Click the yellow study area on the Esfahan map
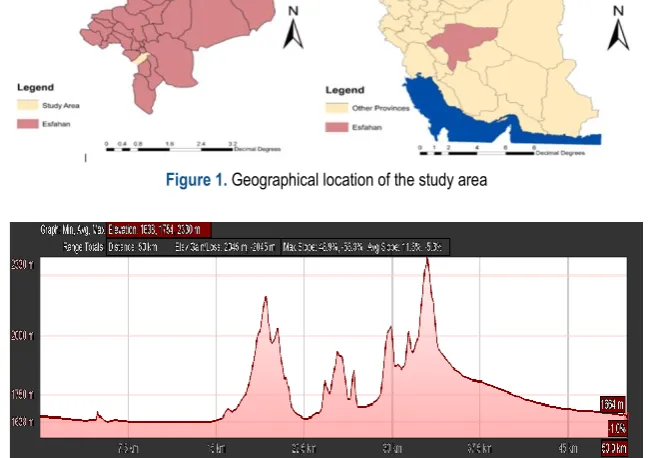Image resolution: width=649 pixels, height=458 pixels. pyautogui.click(x=141, y=59)
